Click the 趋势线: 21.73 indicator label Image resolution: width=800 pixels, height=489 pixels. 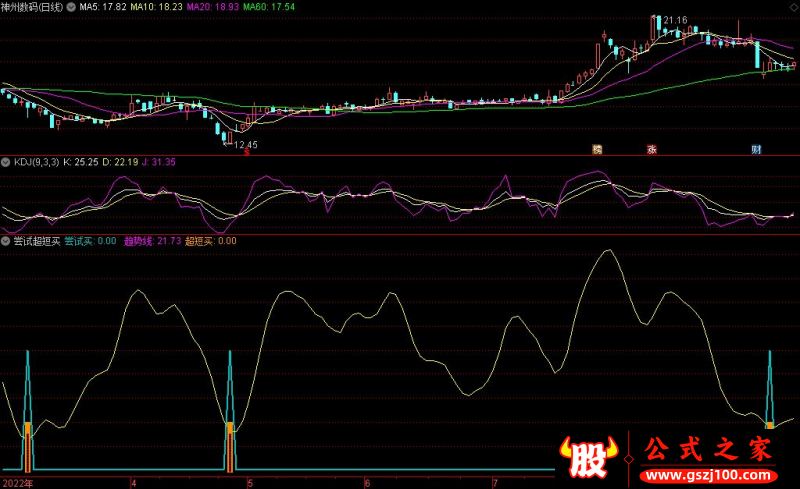[x=153, y=241]
